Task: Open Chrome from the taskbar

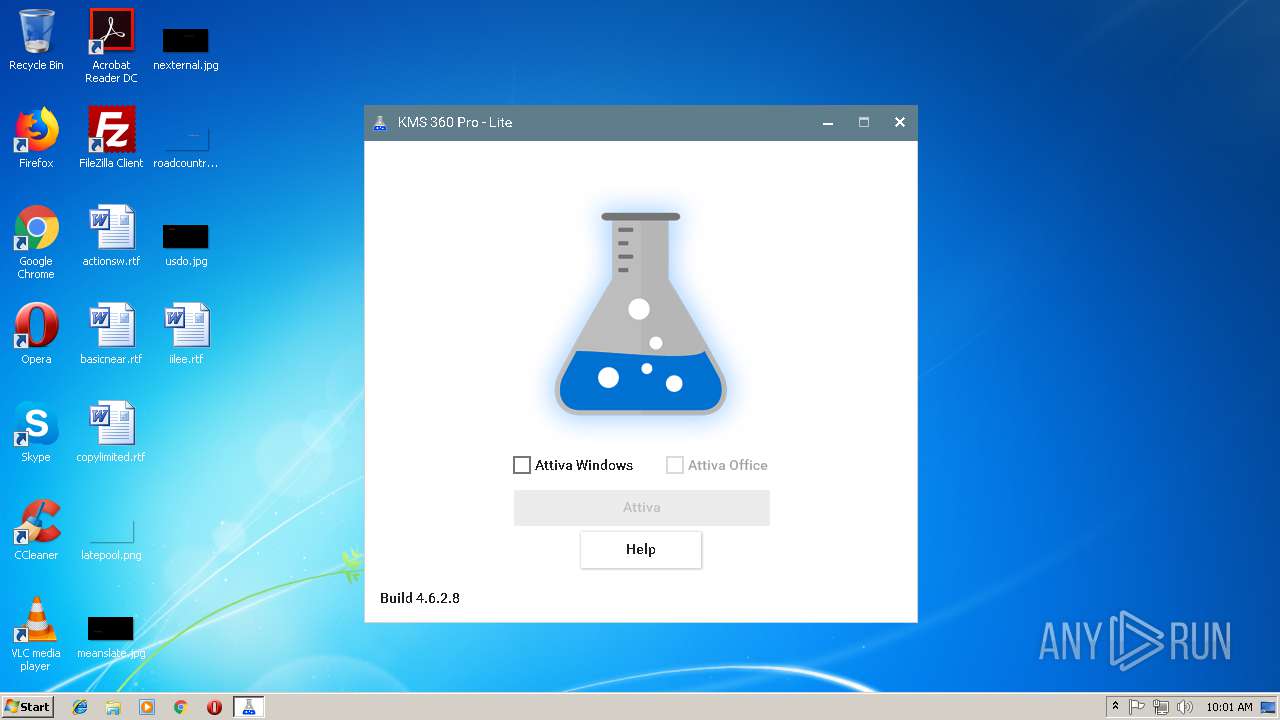Action: coord(181,707)
